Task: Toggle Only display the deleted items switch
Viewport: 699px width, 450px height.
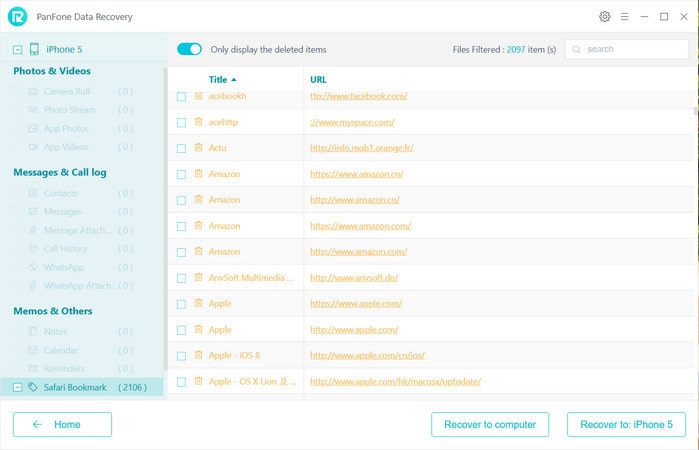Action: point(189,49)
